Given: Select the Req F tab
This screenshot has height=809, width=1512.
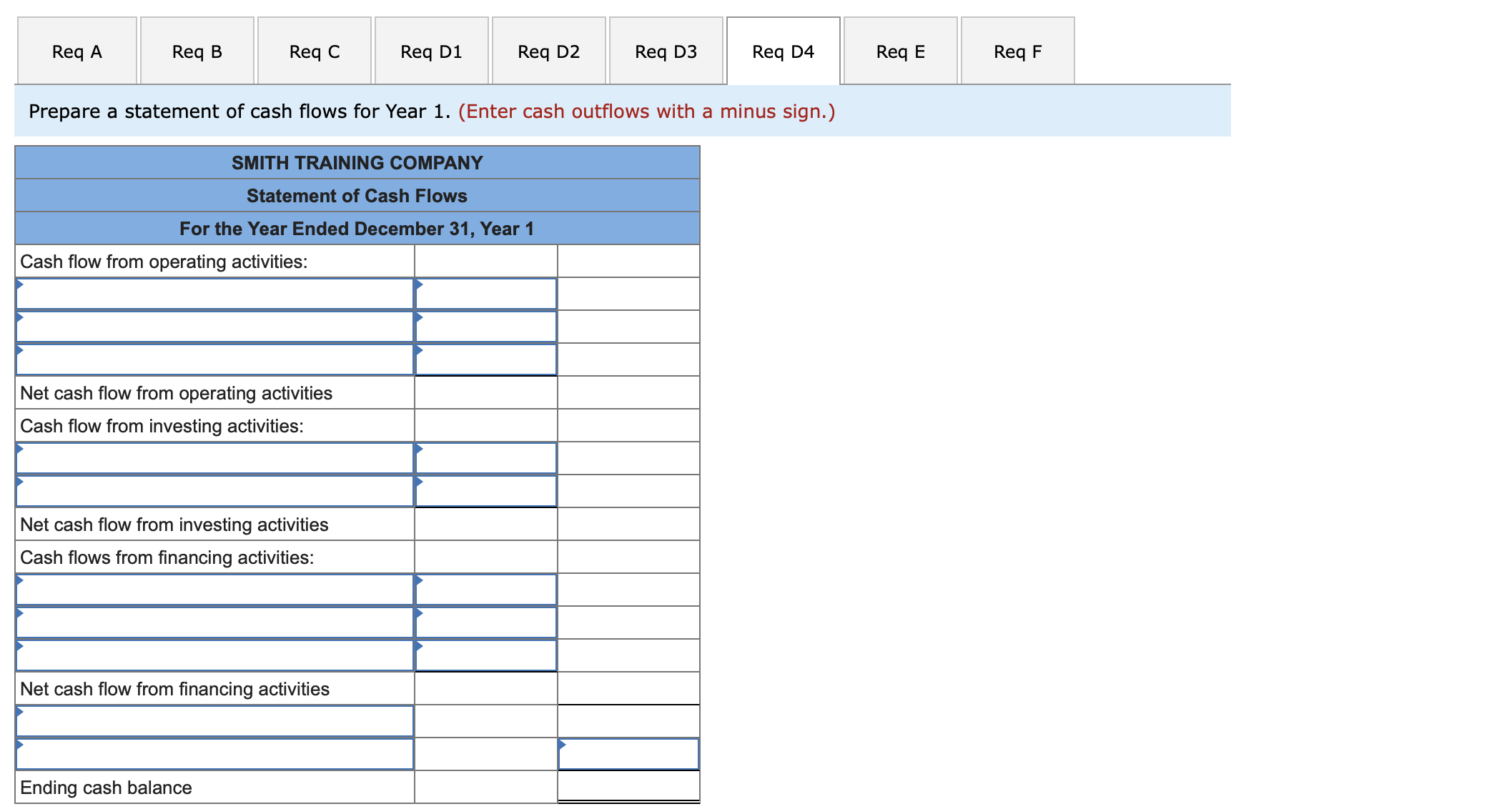Looking at the screenshot, I should coord(1017,51).
